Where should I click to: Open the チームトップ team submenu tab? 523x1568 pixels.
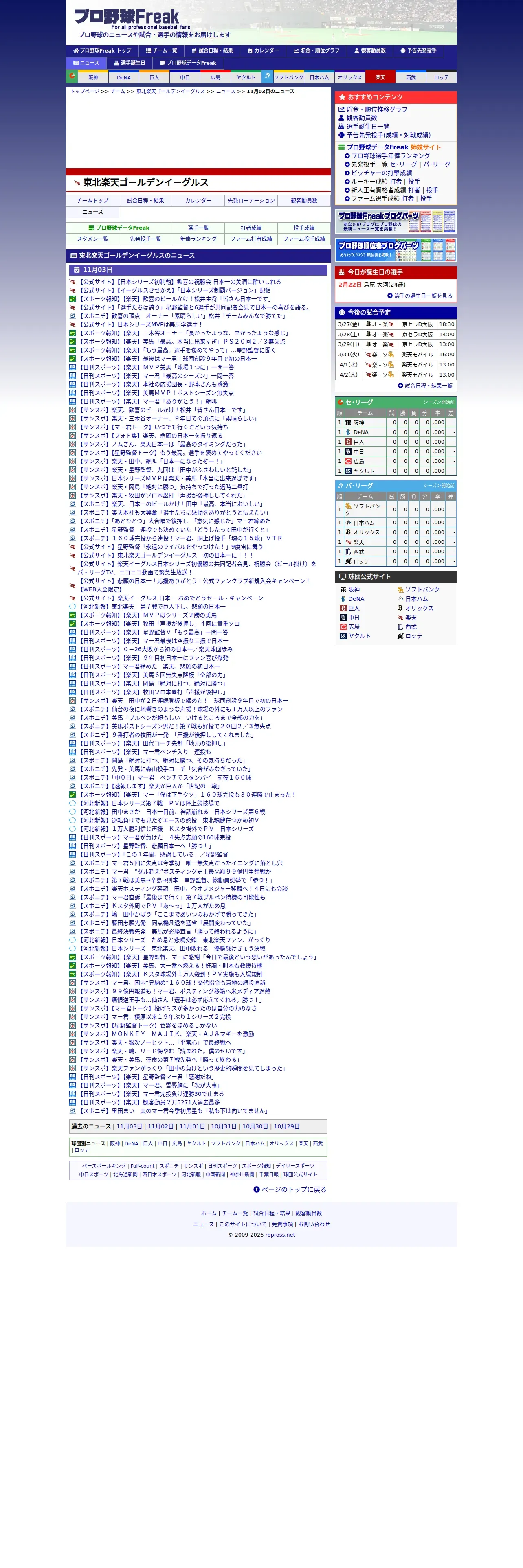(92, 200)
